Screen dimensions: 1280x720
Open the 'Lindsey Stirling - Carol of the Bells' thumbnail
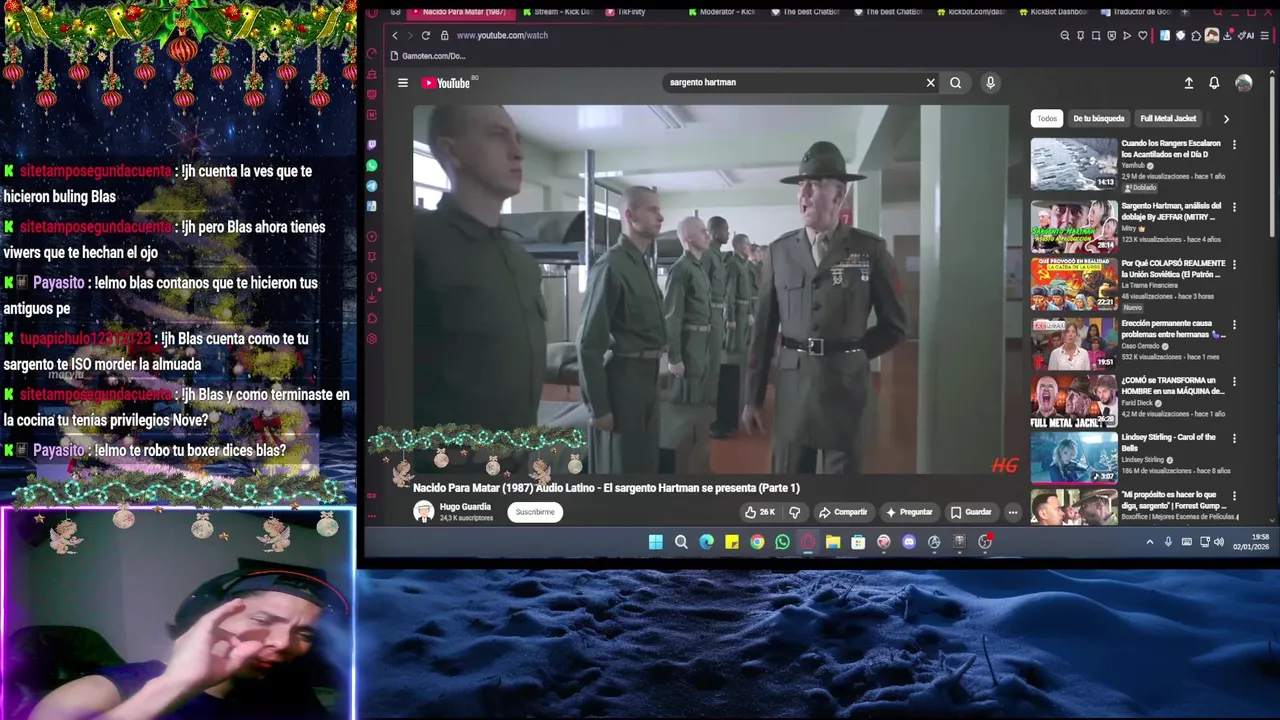click(x=1074, y=458)
